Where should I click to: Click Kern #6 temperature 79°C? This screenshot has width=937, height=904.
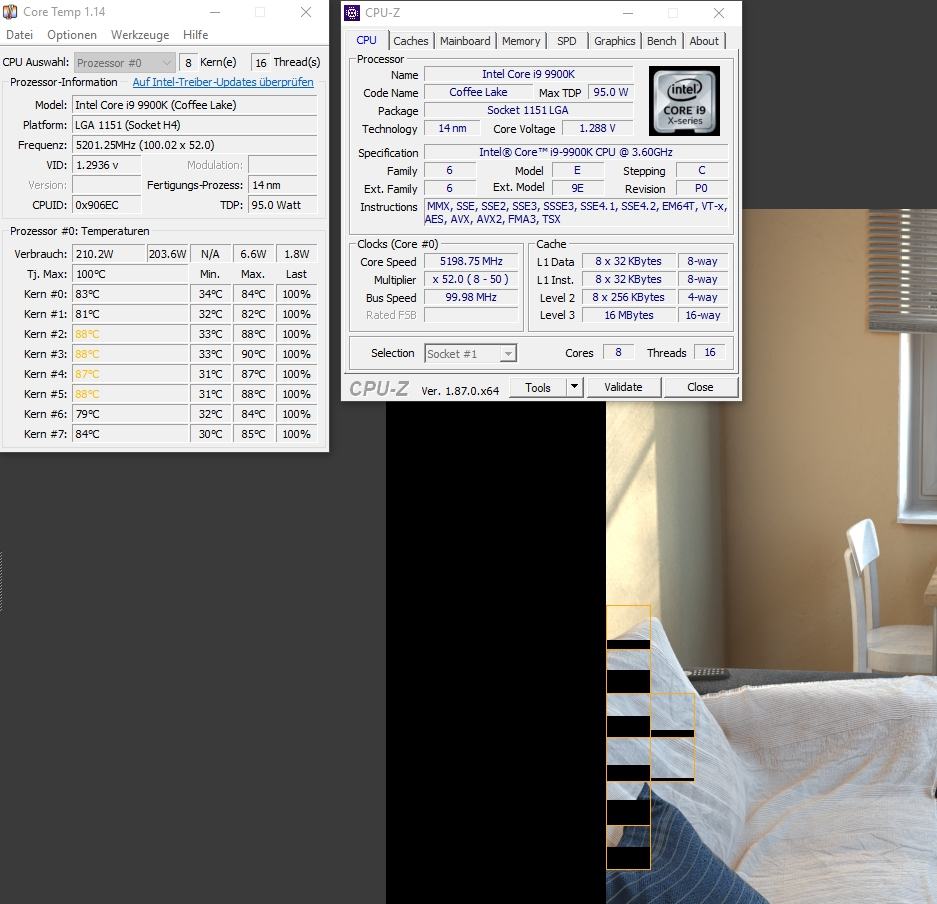[x=130, y=414]
